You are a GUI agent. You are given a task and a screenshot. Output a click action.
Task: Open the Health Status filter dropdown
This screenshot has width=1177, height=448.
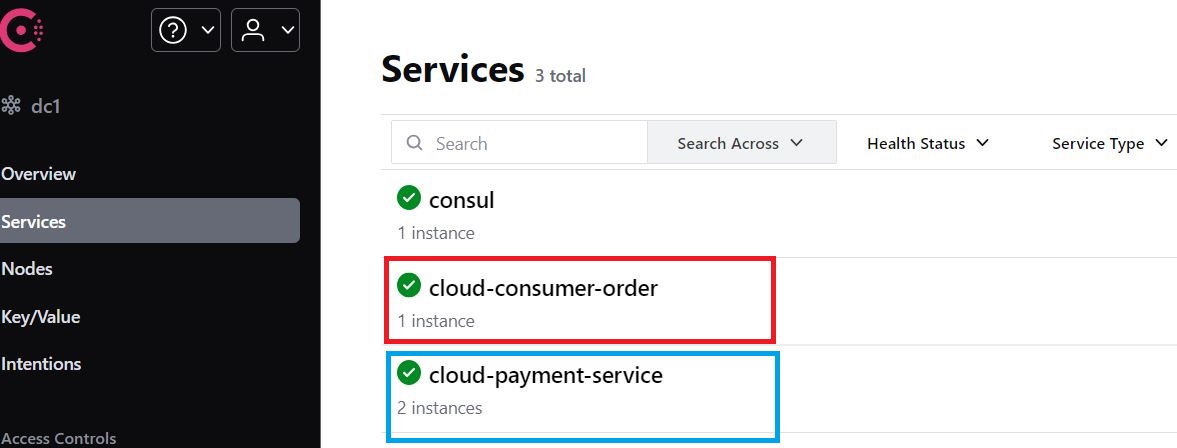(927, 143)
